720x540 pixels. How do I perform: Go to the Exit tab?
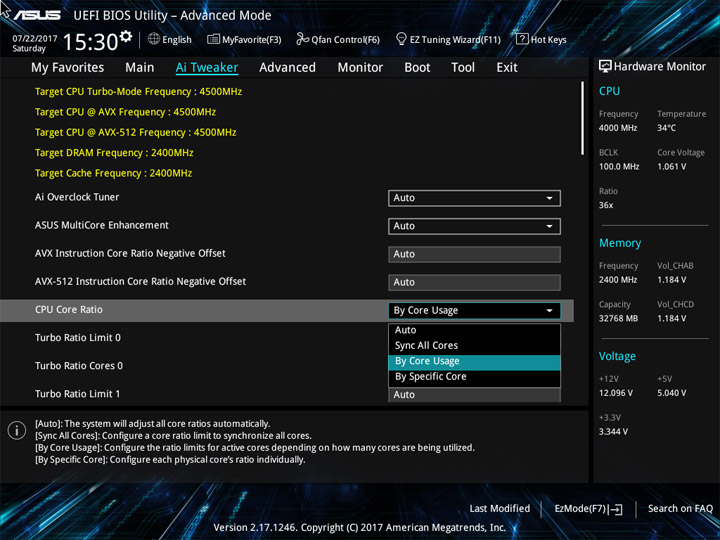[507, 68]
